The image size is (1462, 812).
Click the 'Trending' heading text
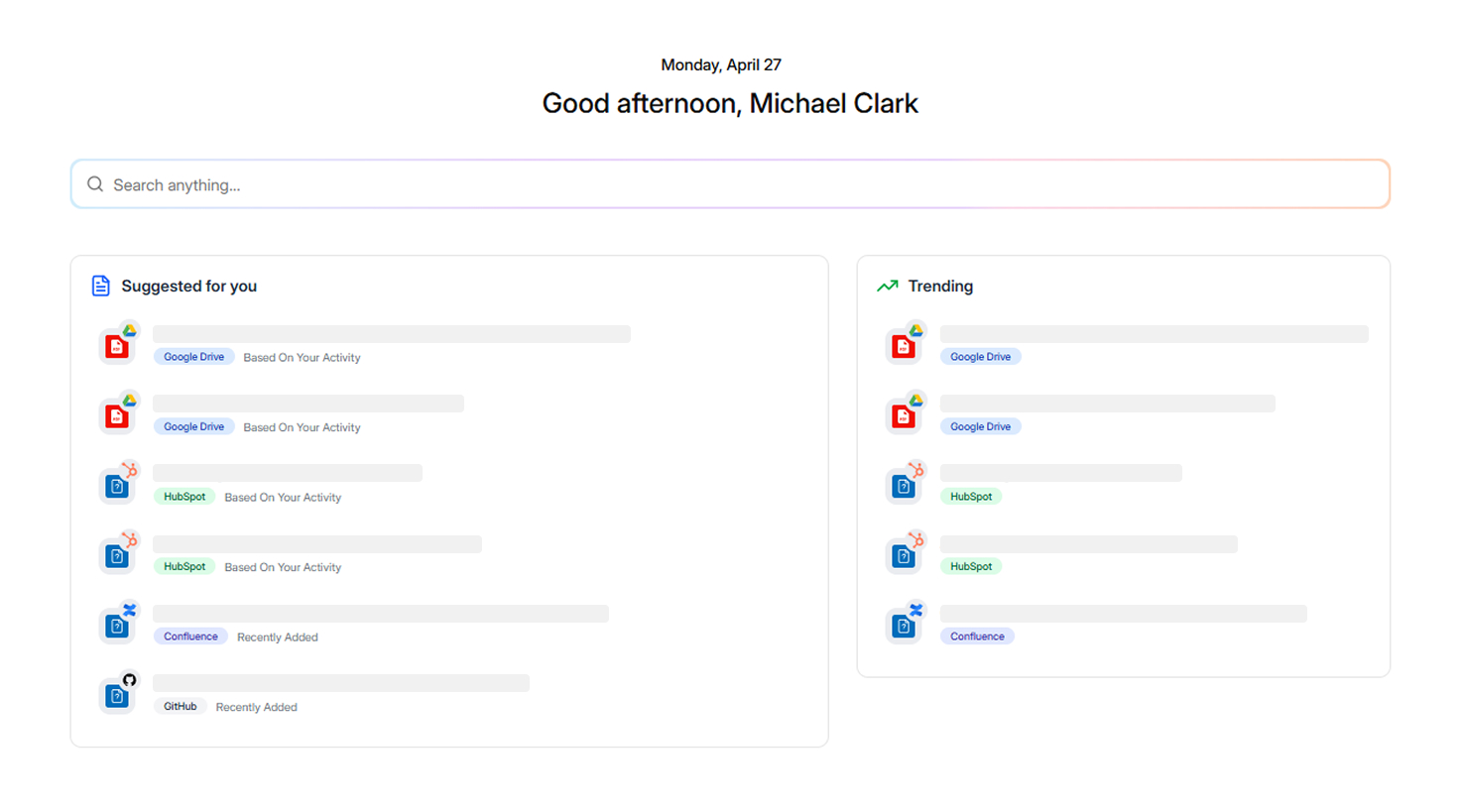[940, 286]
